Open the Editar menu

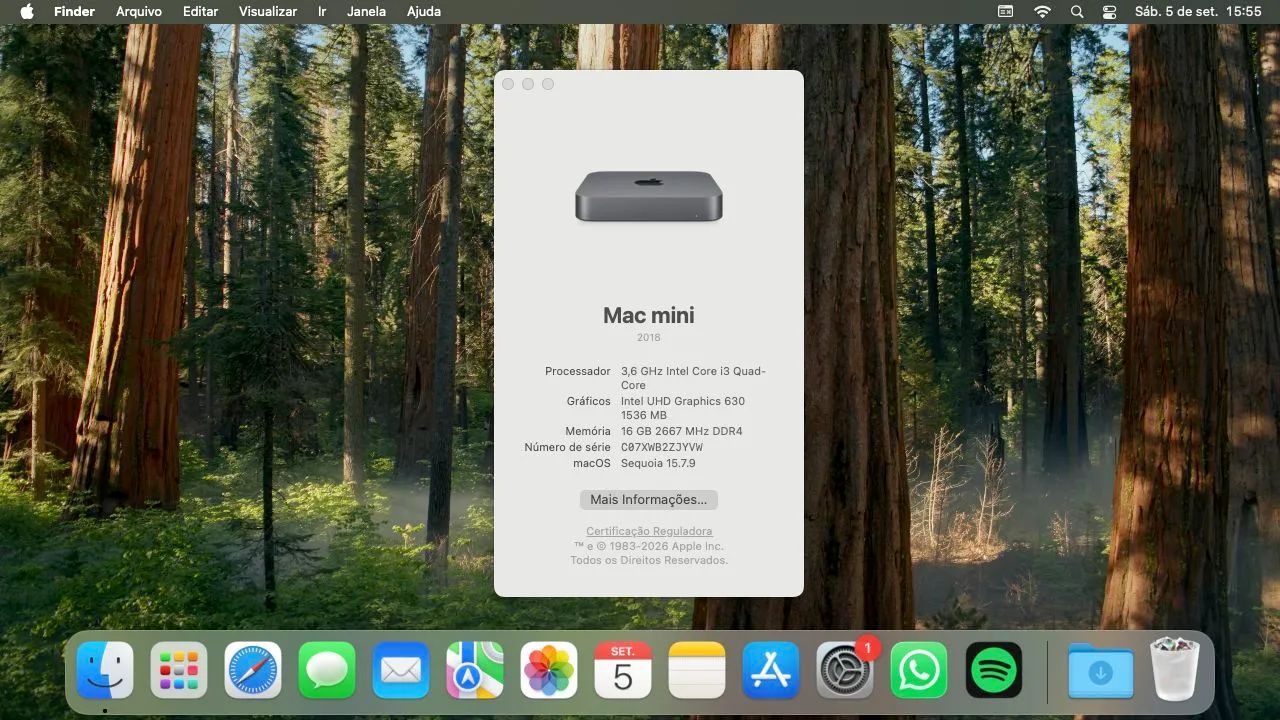[x=200, y=11]
